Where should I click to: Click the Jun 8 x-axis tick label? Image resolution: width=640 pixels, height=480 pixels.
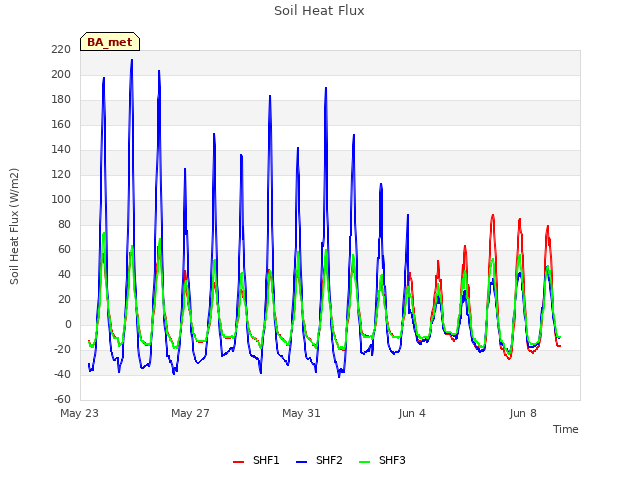[x=523, y=413]
